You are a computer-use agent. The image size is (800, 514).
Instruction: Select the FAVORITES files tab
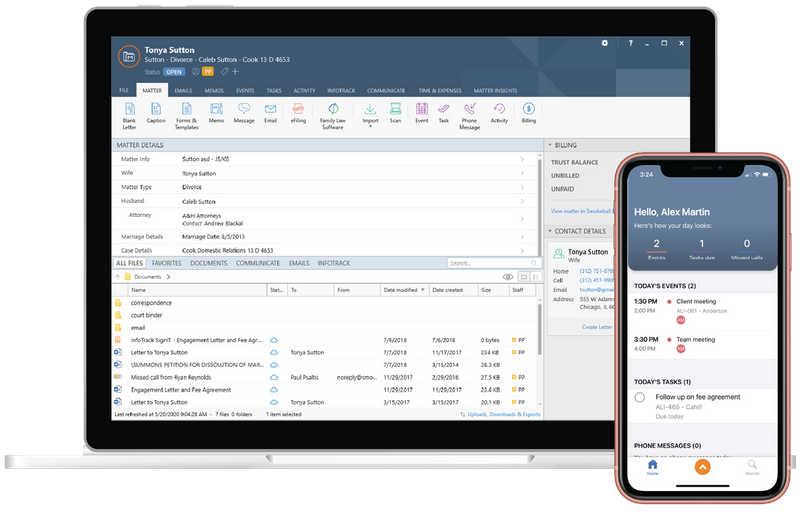pos(166,263)
